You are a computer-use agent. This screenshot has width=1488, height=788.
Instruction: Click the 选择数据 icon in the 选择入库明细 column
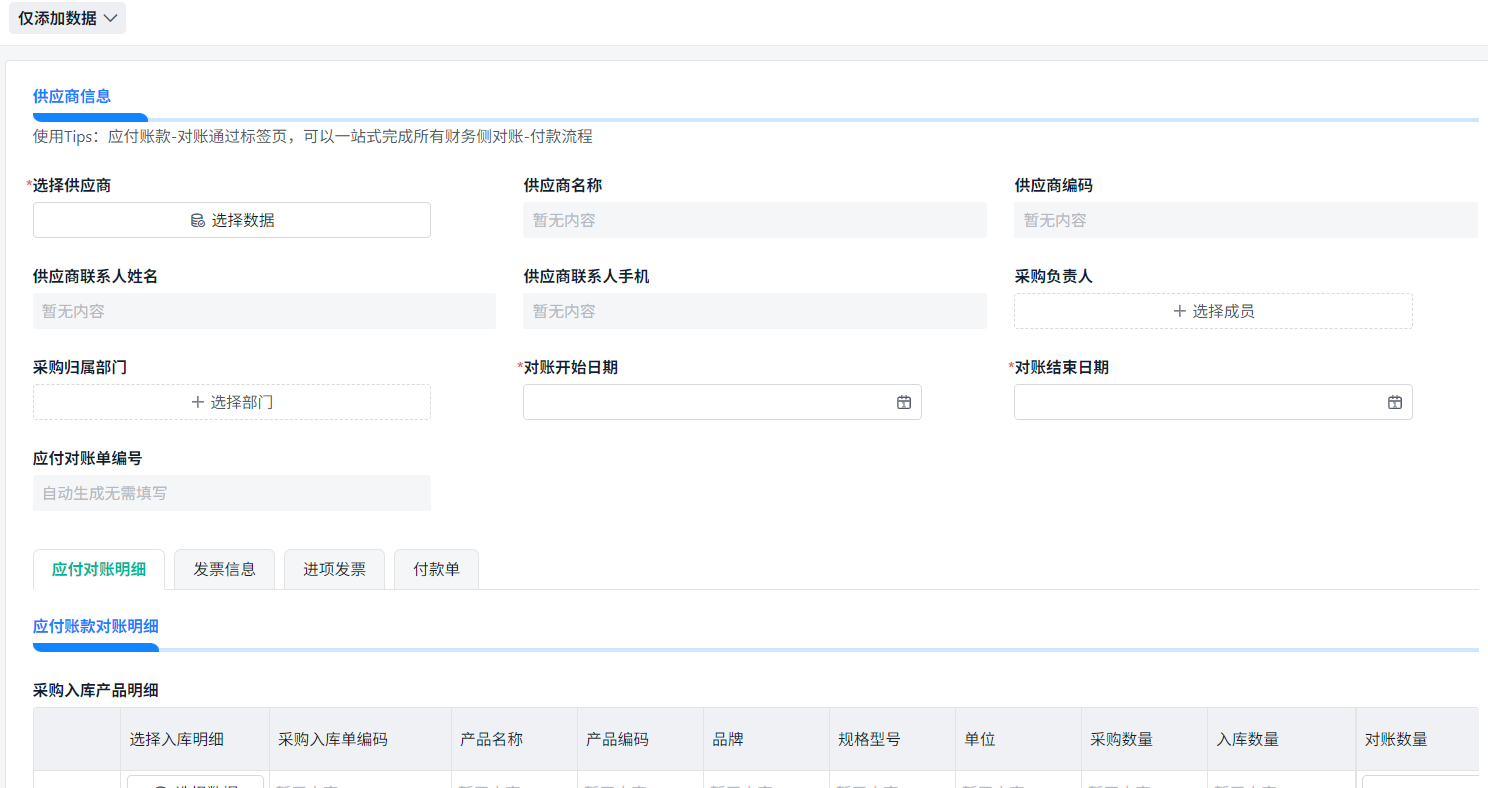click(x=161, y=784)
